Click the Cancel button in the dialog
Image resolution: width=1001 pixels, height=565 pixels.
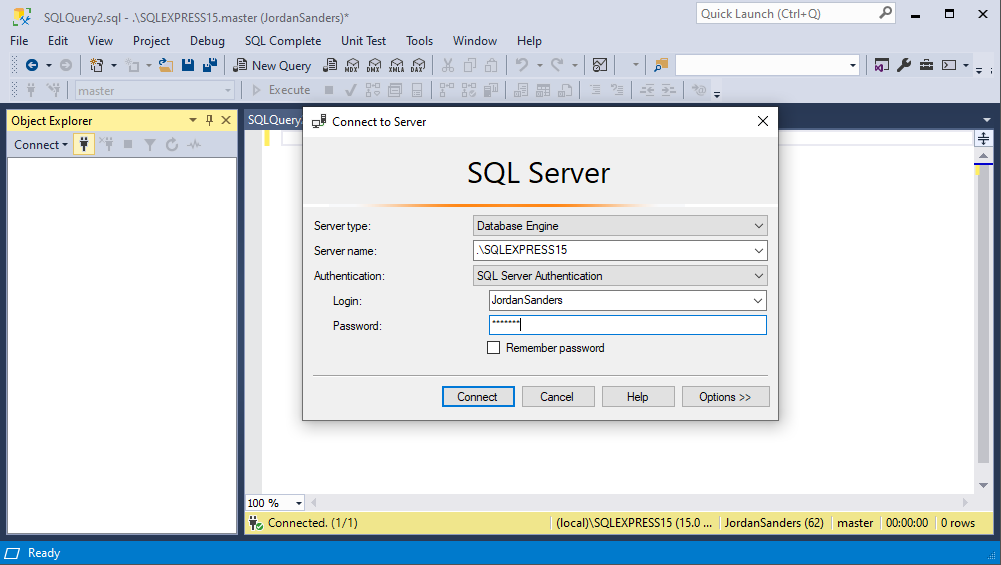[558, 396]
